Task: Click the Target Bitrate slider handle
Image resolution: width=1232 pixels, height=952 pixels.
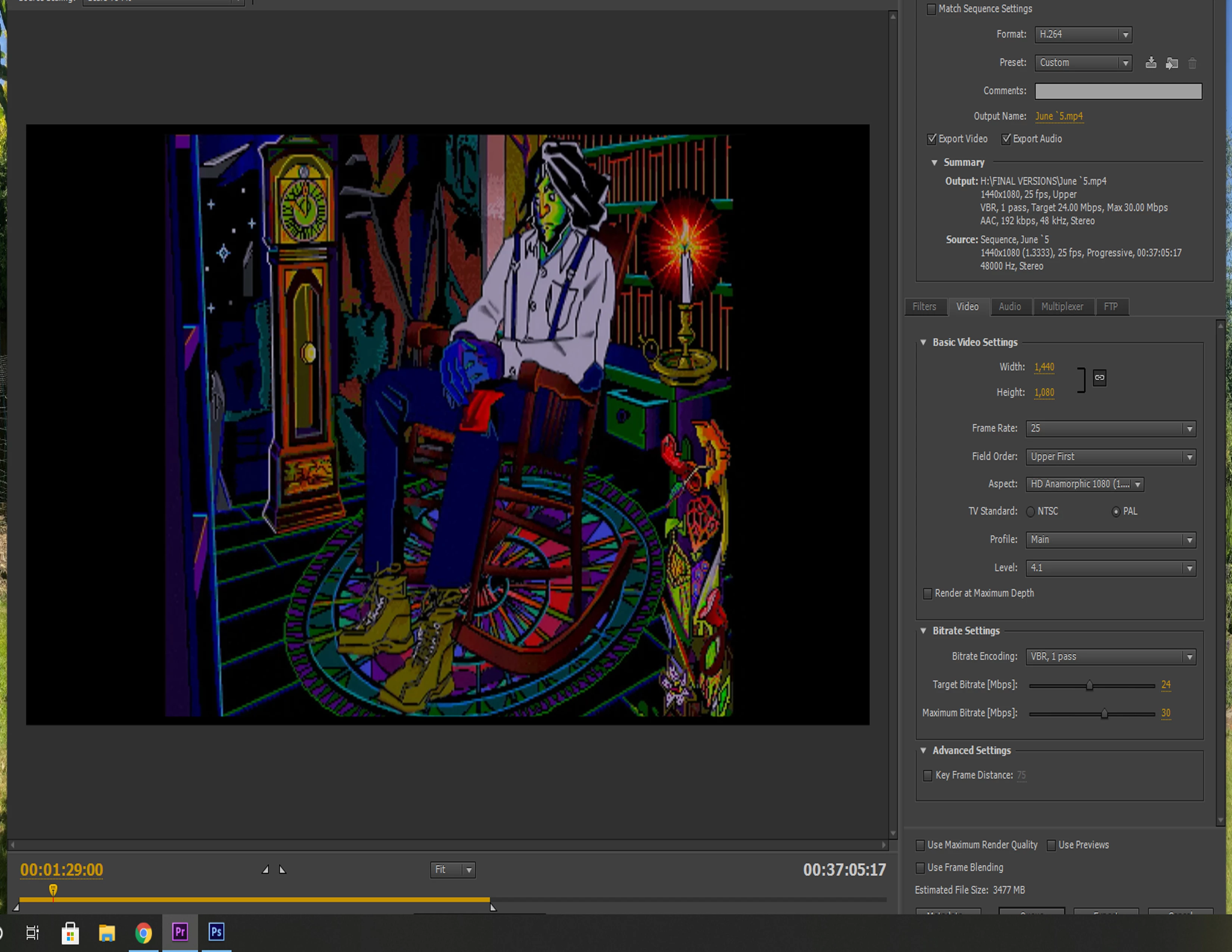Action: [1089, 685]
